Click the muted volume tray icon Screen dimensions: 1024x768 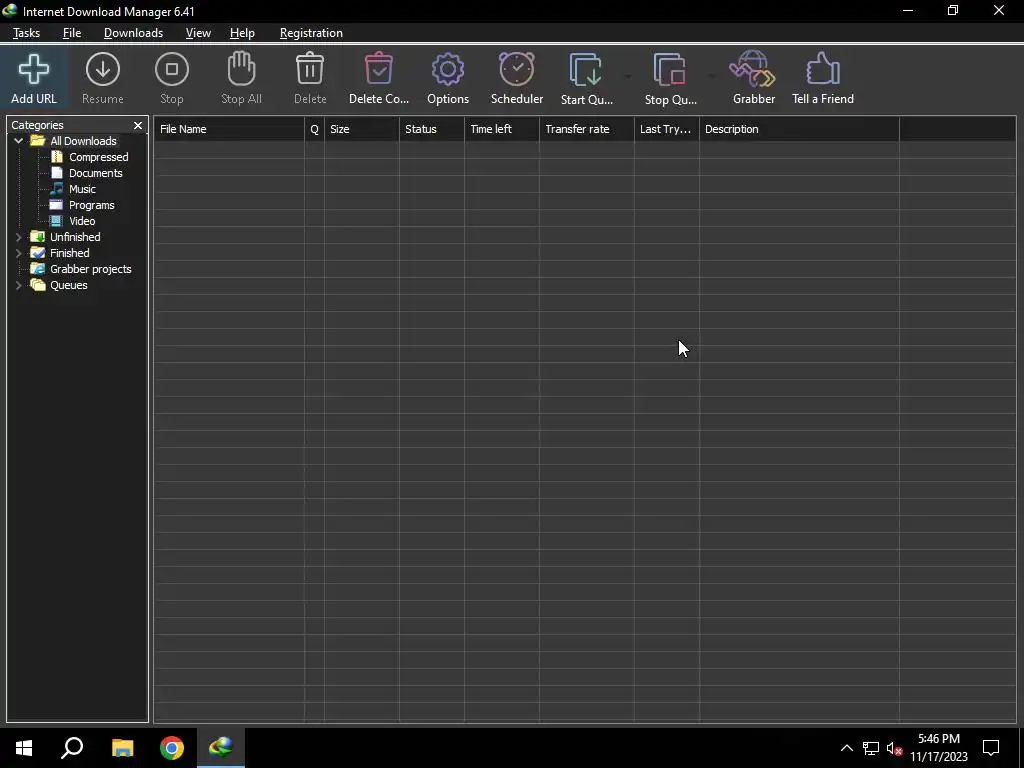pos(894,748)
